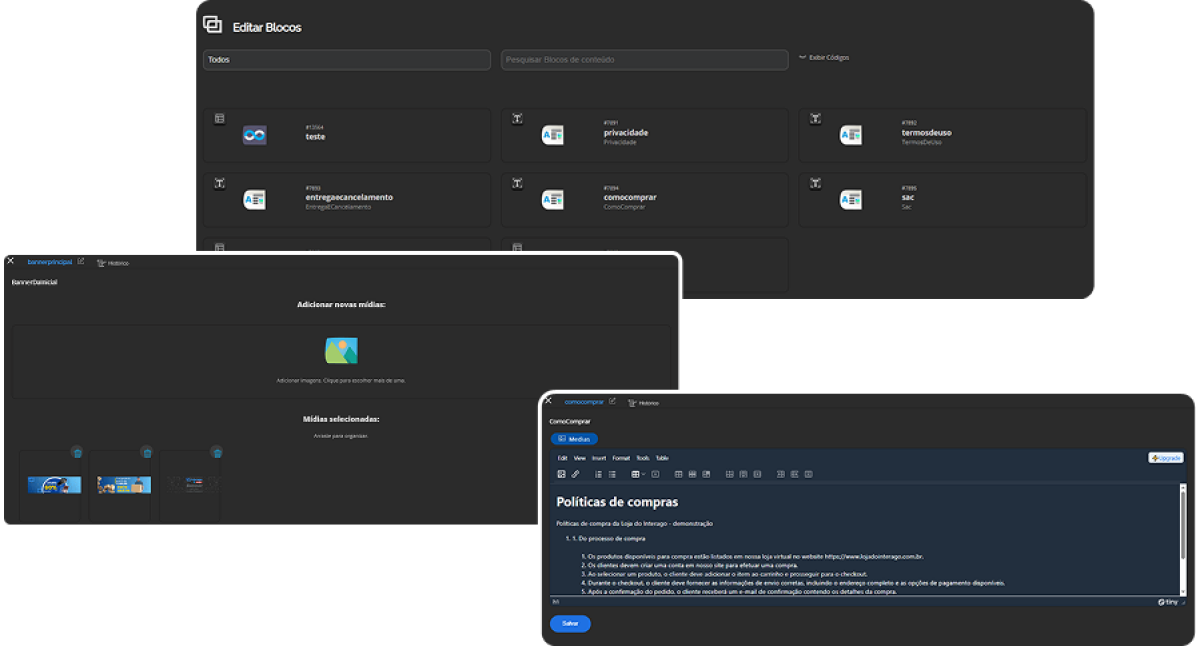Click edit icon next to comocomprar title
The width and height of the screenshot is (1200, 650).
click(x=613, y=402)
